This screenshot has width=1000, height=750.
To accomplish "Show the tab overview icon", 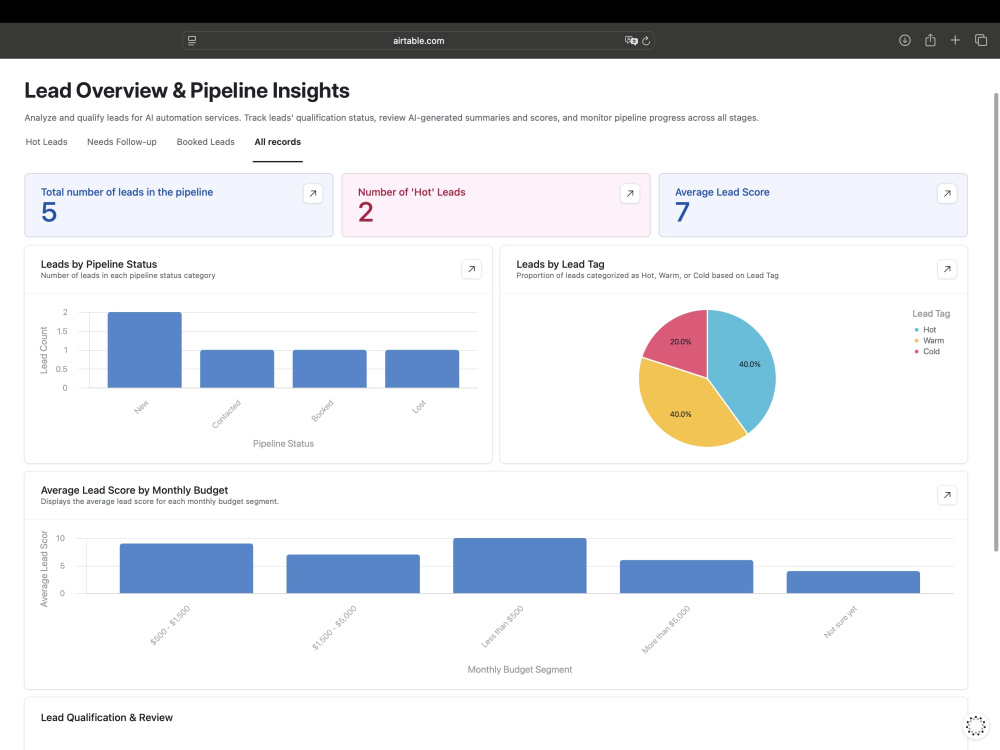I will 981,40.
